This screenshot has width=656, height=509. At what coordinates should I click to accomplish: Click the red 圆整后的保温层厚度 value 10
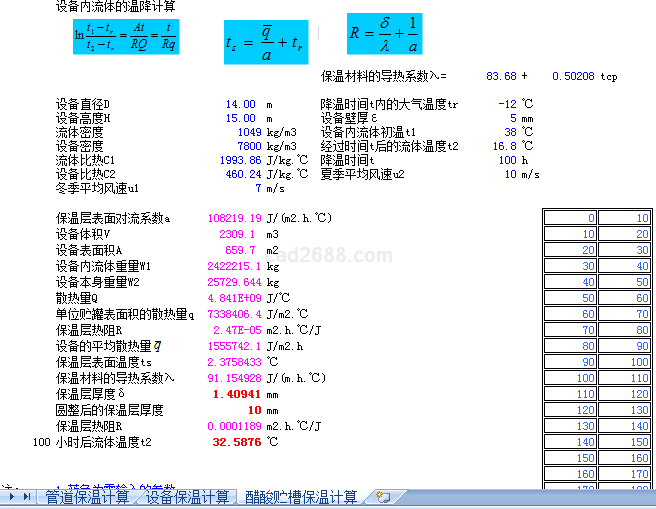coord(254,410)
